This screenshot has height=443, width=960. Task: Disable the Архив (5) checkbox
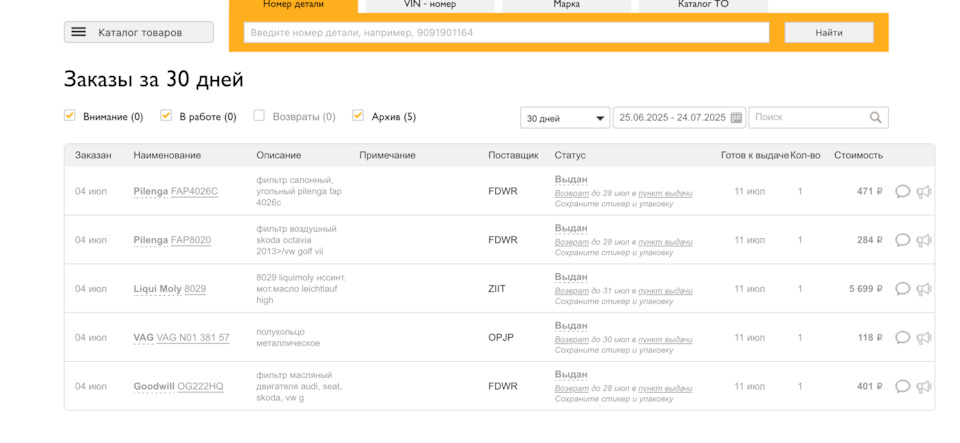pyautogui.click(x=358, y=116)
